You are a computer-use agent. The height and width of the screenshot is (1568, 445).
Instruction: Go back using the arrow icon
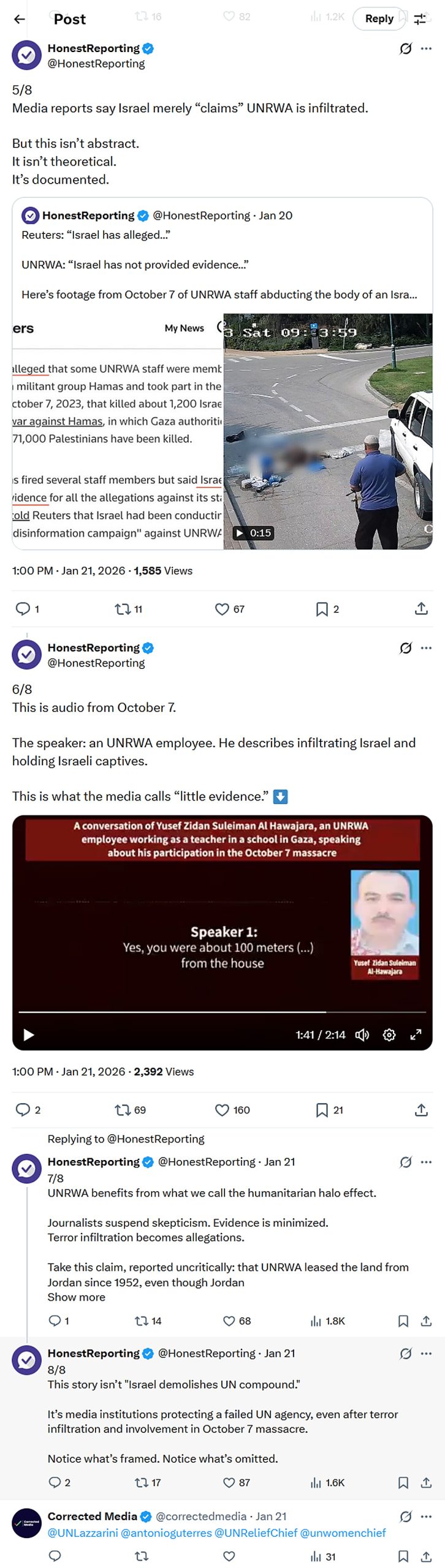tap(20, 19)
